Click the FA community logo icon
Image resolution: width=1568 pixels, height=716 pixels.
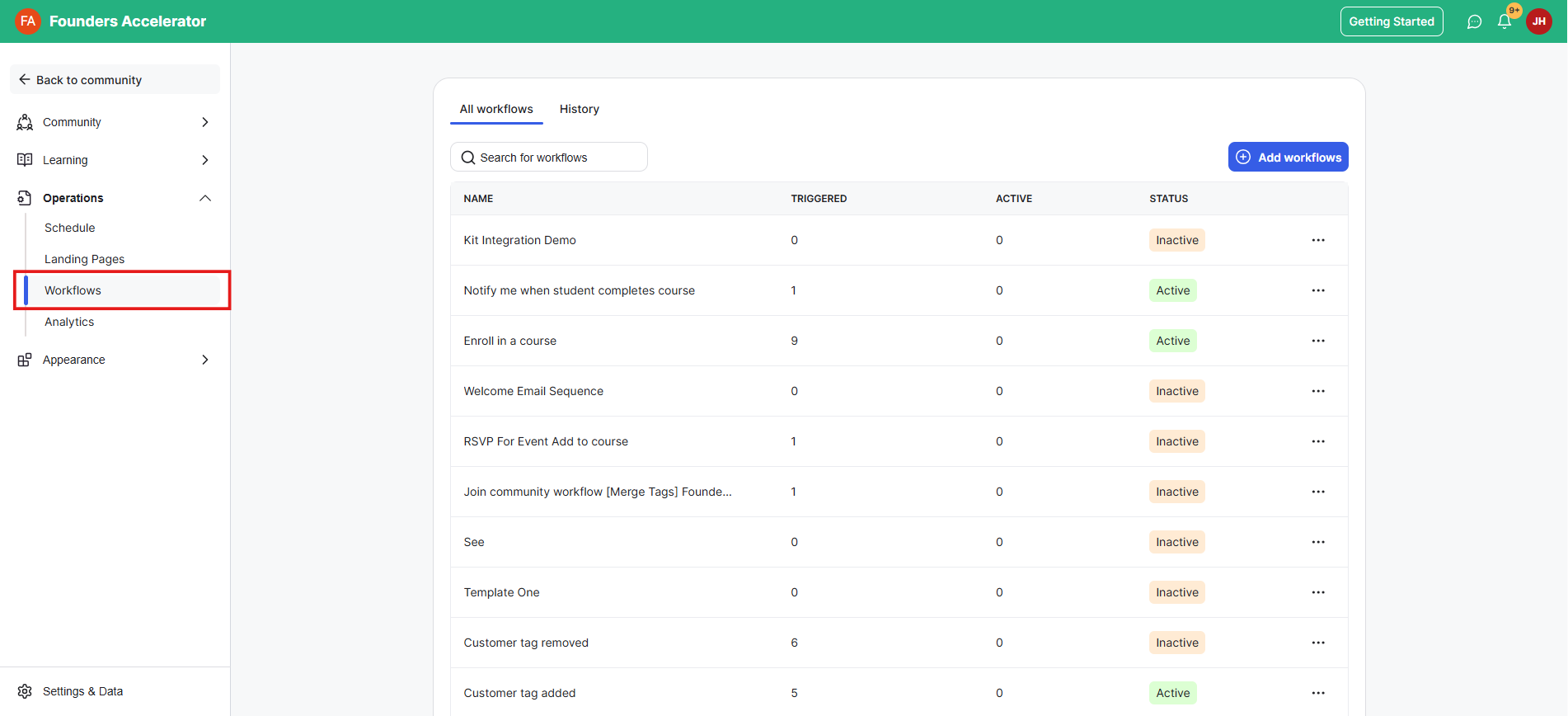(27, 21)
